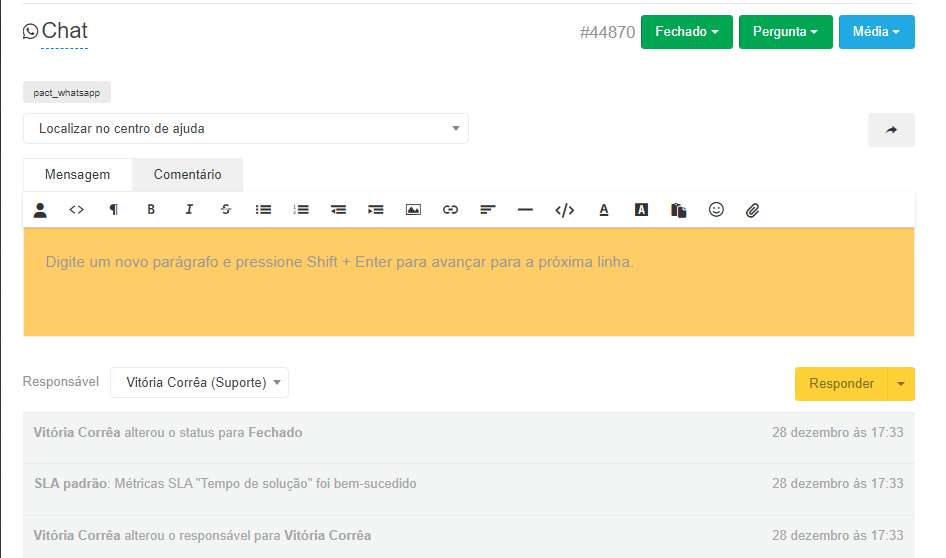Click the Responsável label

point(61,382)
